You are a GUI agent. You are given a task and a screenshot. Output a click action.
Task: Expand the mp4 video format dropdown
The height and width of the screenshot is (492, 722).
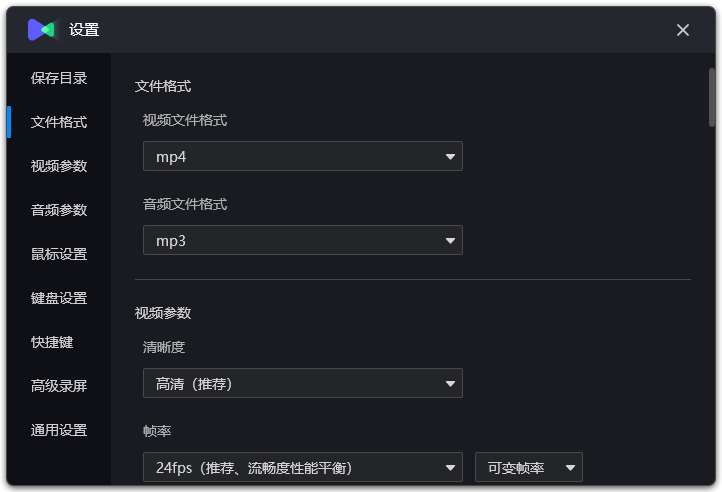(302, 156)
